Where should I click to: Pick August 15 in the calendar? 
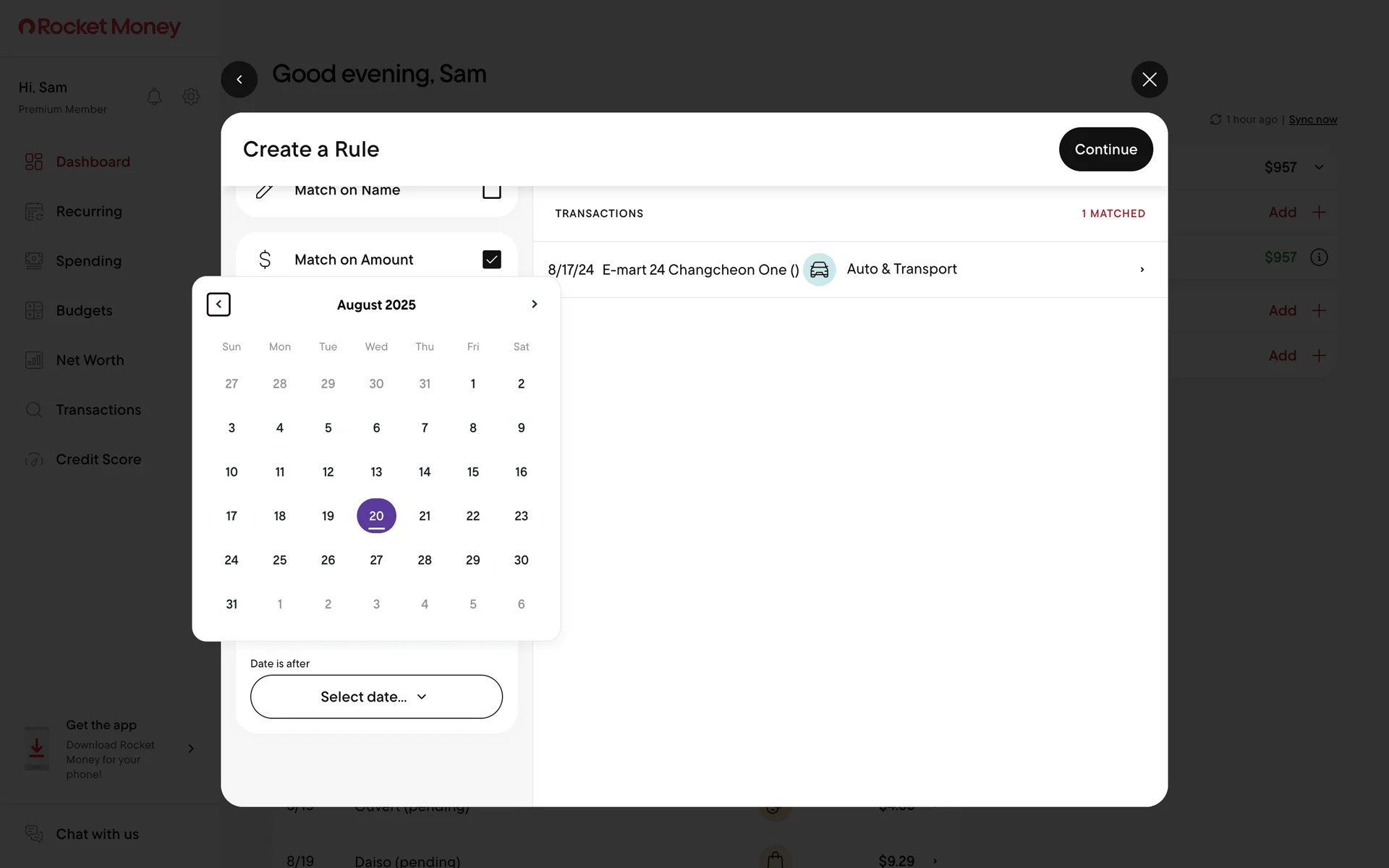click(x=473, y=472)
